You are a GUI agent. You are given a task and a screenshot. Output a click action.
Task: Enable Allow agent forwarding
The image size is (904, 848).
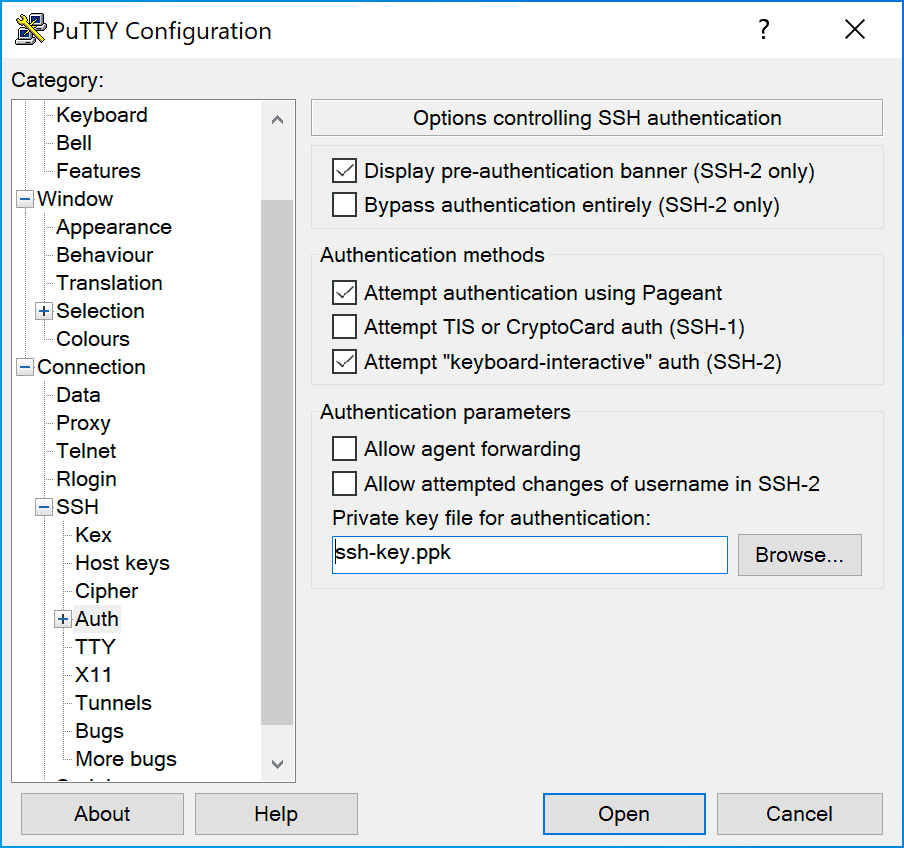coord(344,448)
